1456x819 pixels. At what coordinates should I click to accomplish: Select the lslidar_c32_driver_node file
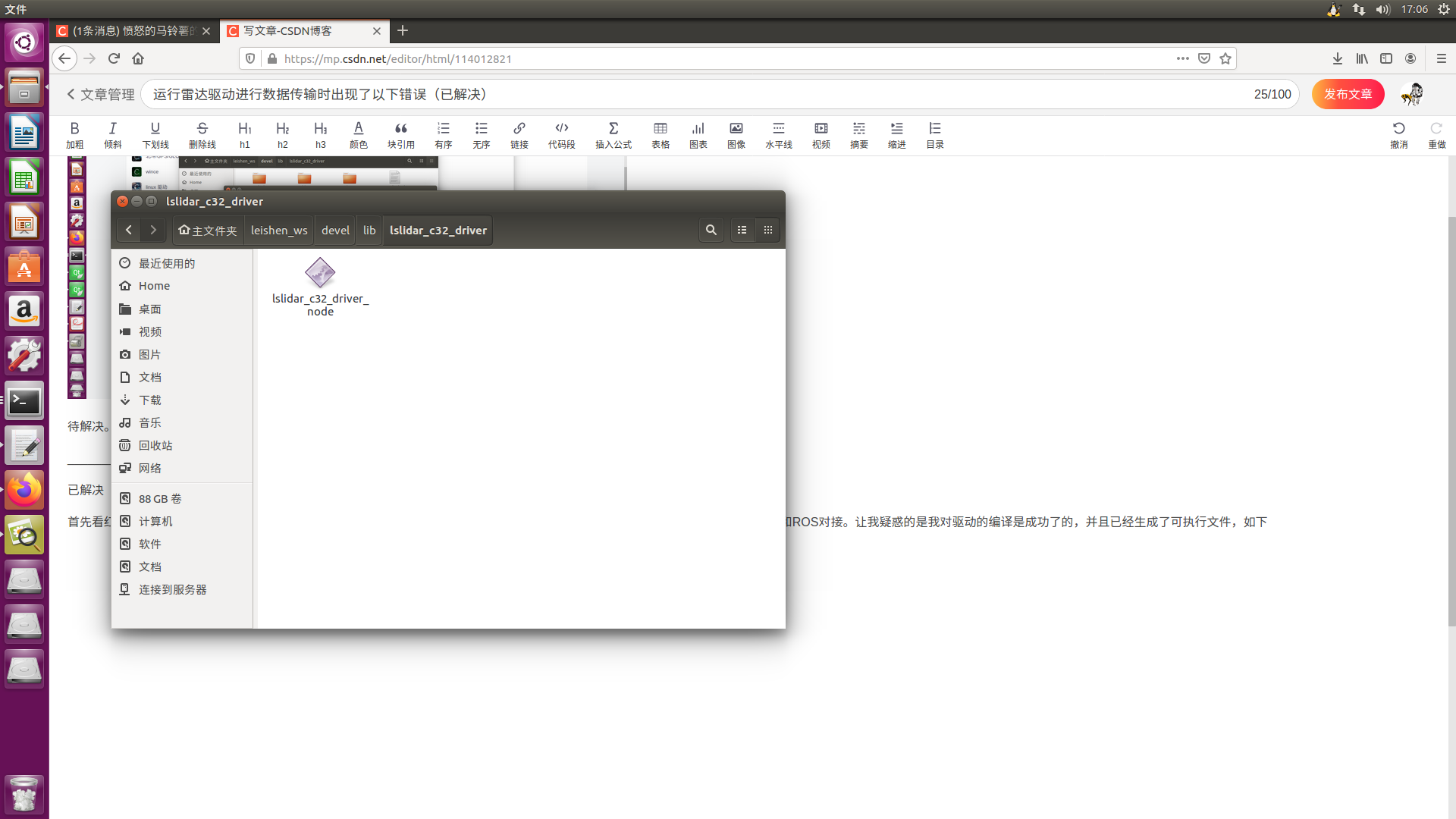[320, 287]
